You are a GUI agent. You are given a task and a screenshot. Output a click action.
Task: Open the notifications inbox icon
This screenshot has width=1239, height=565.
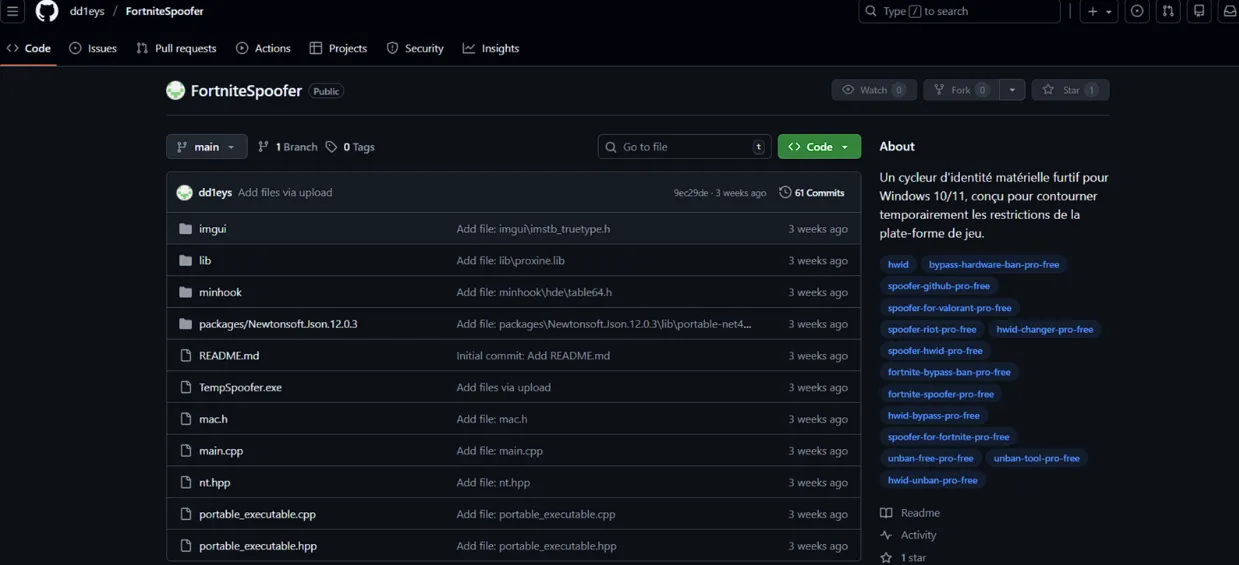coord(1229,11)
